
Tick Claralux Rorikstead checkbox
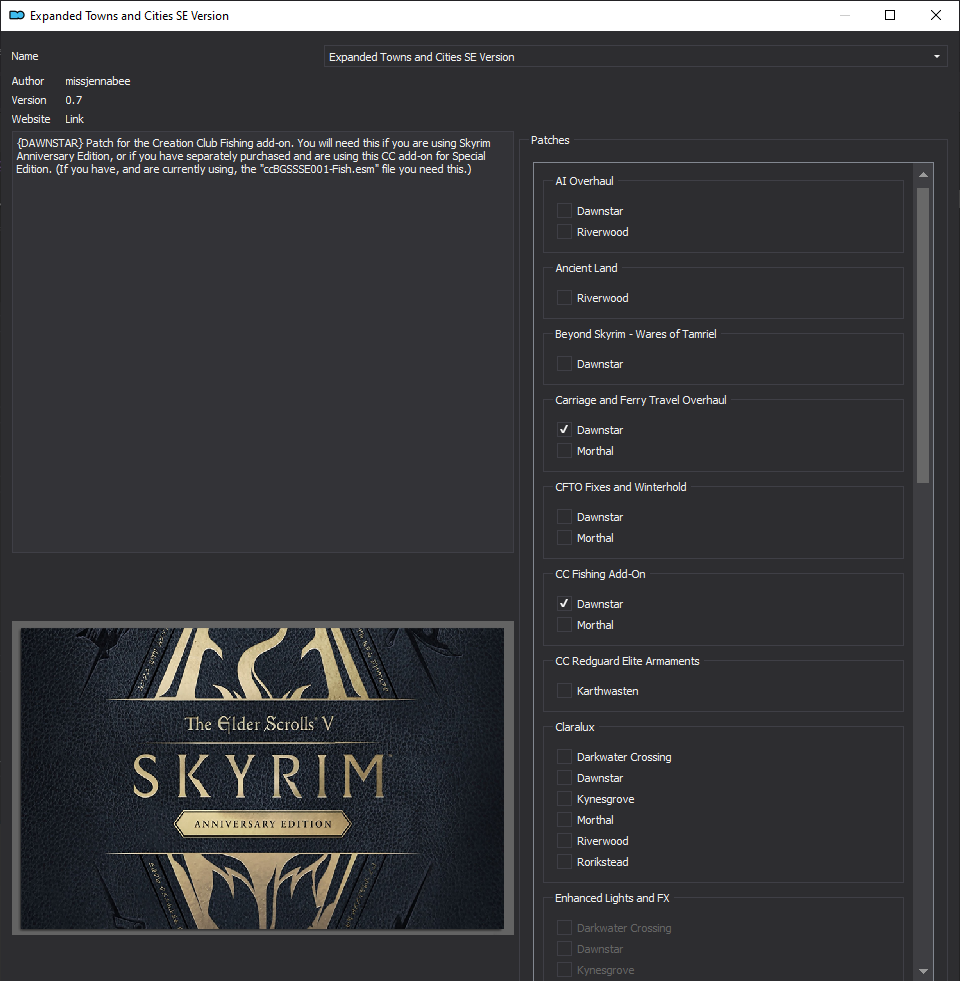[564, 862]
